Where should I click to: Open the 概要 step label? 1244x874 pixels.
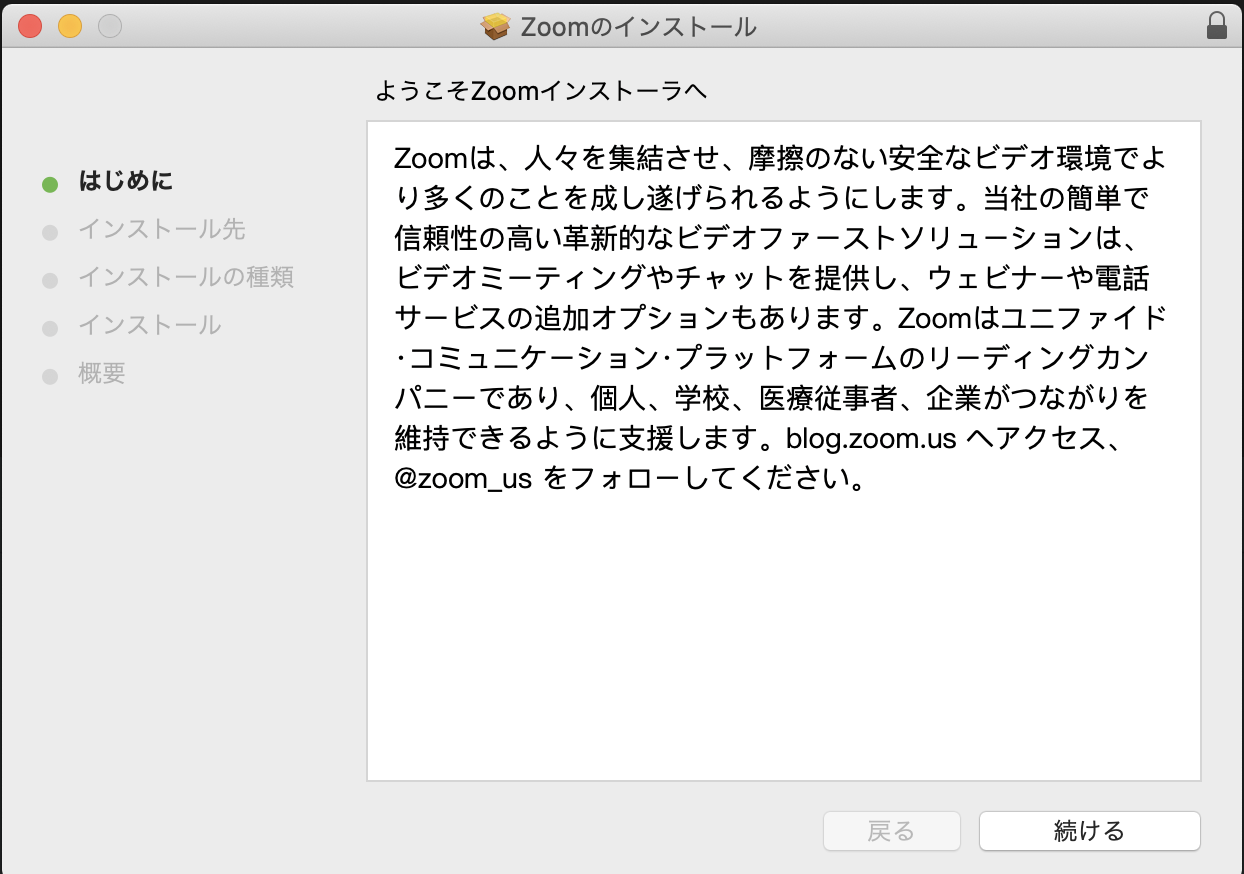[x=101, y=374]
